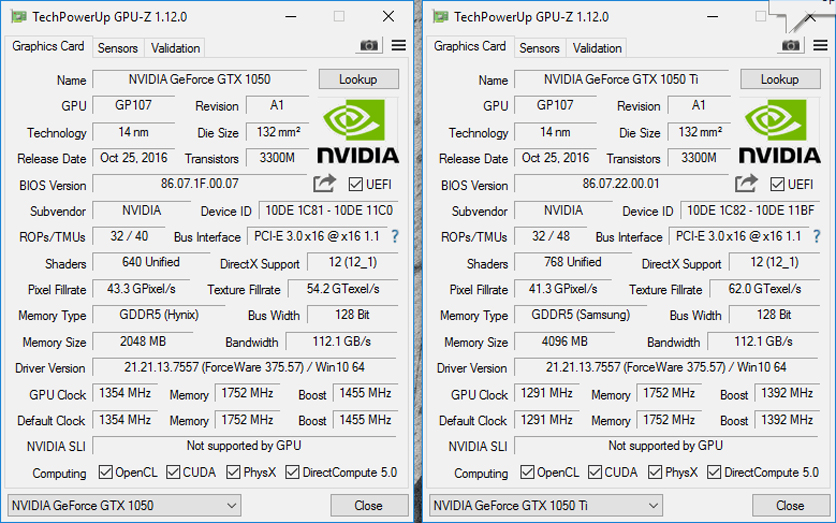Click Memory Size value 4096 MB
This screenshot has width=836, height=523.
565,341
